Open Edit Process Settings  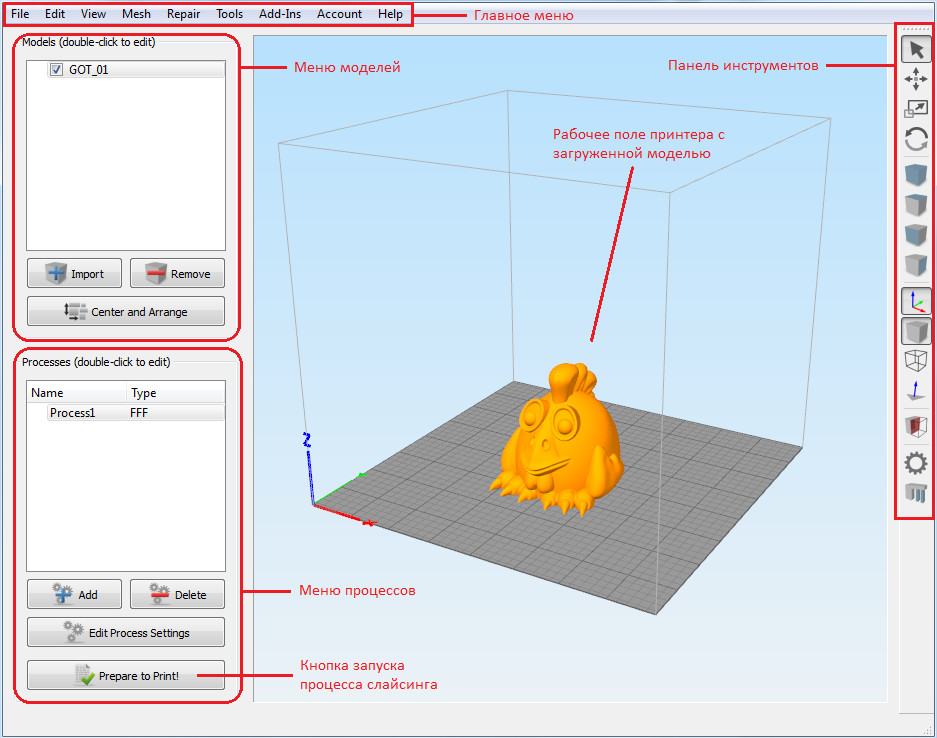126,632
